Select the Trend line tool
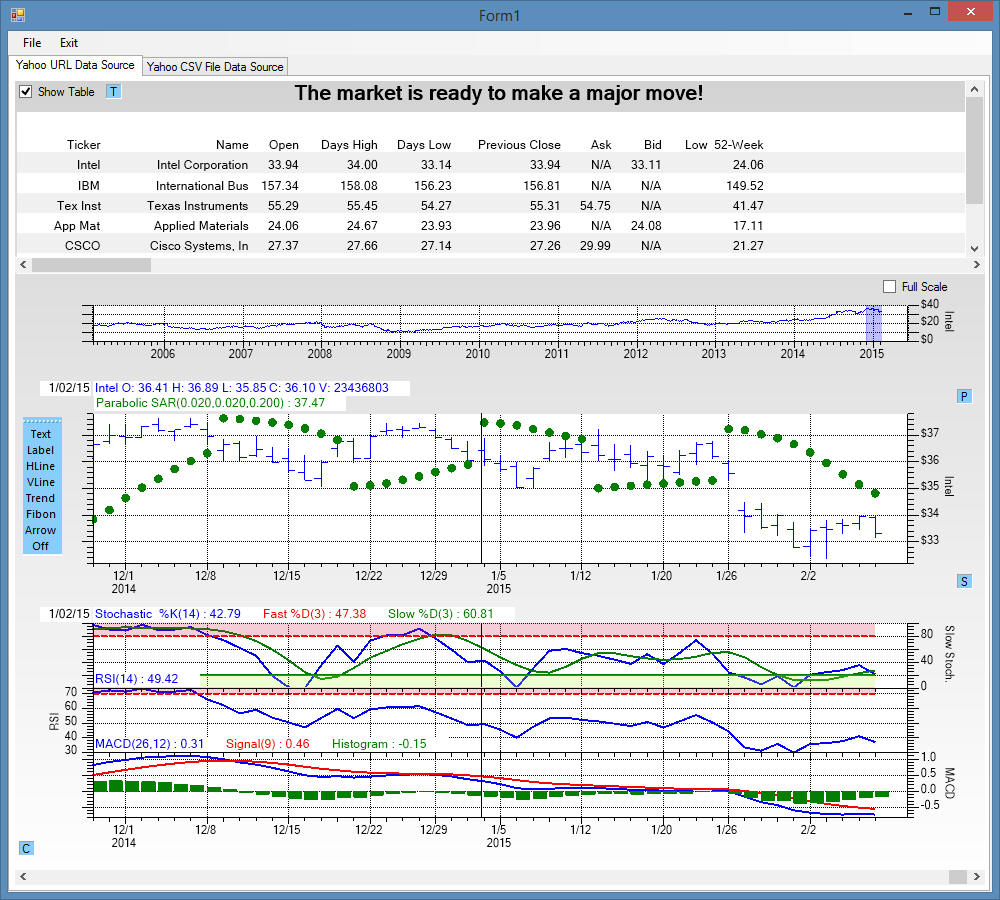 [41, 498]
